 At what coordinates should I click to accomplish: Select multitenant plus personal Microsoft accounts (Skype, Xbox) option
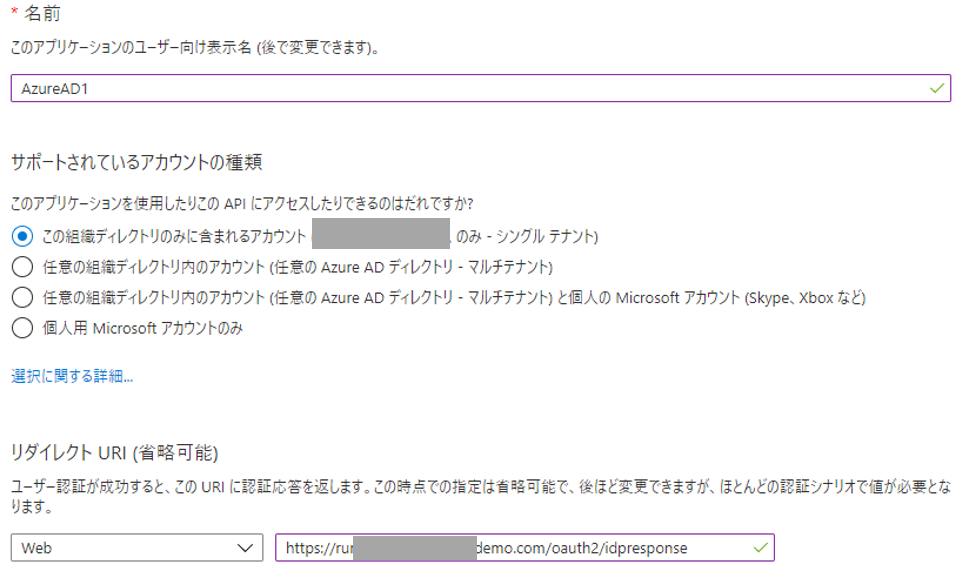click(22, 297)
